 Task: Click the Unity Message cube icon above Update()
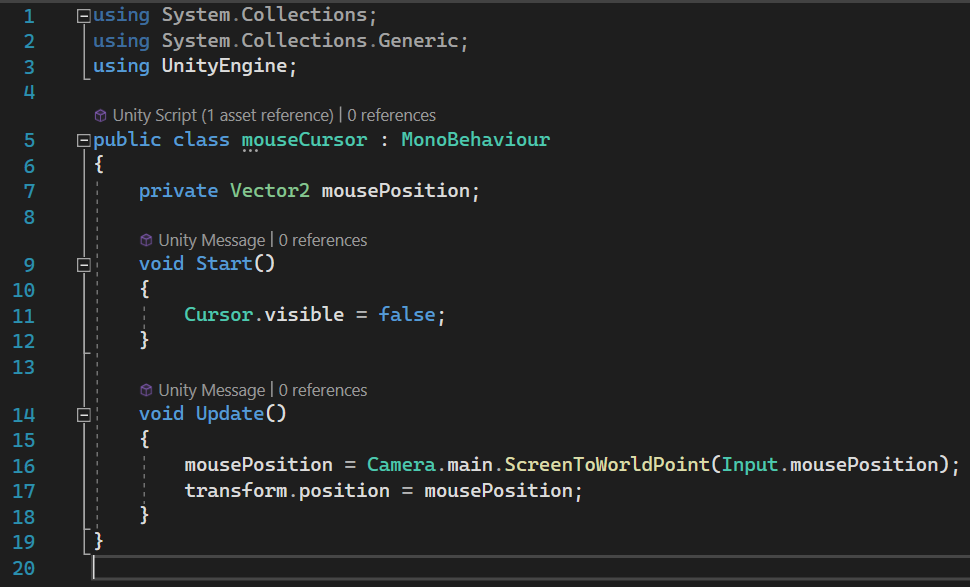pos(146,391)
